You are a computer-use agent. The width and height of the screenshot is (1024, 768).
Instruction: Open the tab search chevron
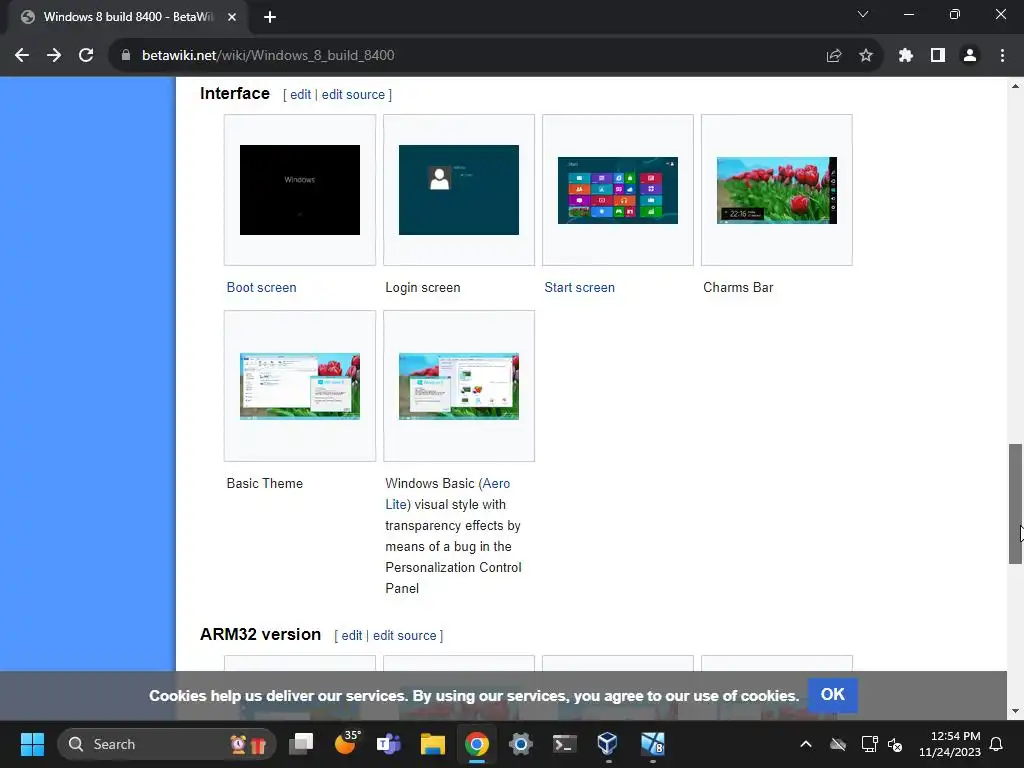pos(863,14)
